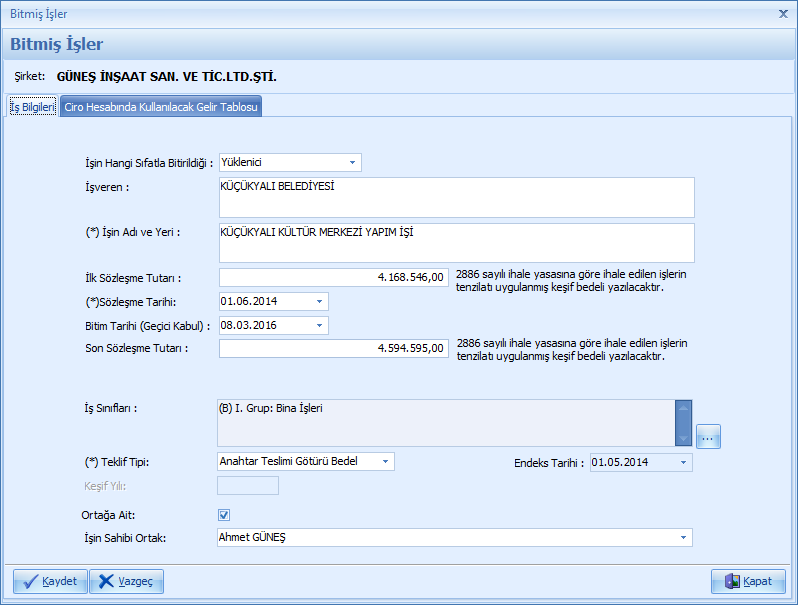This screenshot has height=605, width=798.
Task: Open the Endeks Tarihi date dropdown
Action: pyautogui.click(x=683, y=462)
